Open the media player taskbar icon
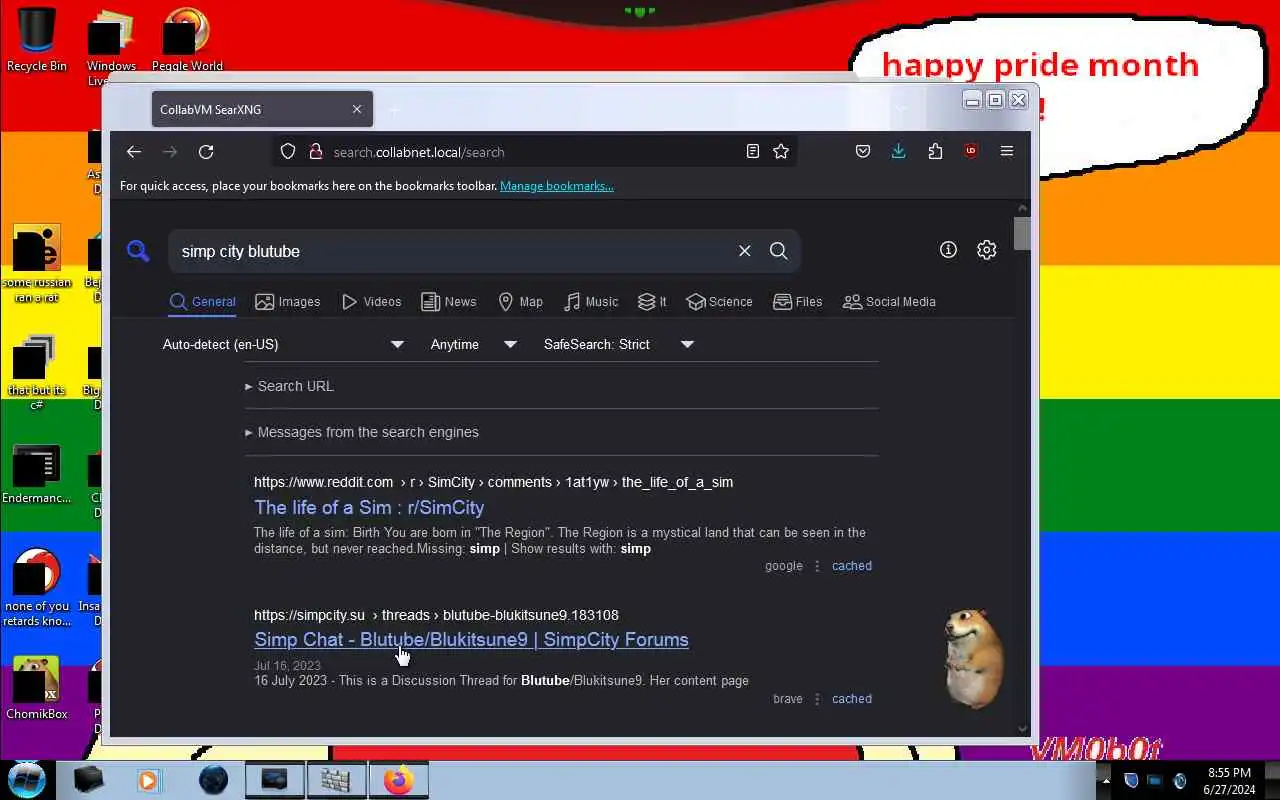This screenshot has height=800, width=1280. (149, 780)
